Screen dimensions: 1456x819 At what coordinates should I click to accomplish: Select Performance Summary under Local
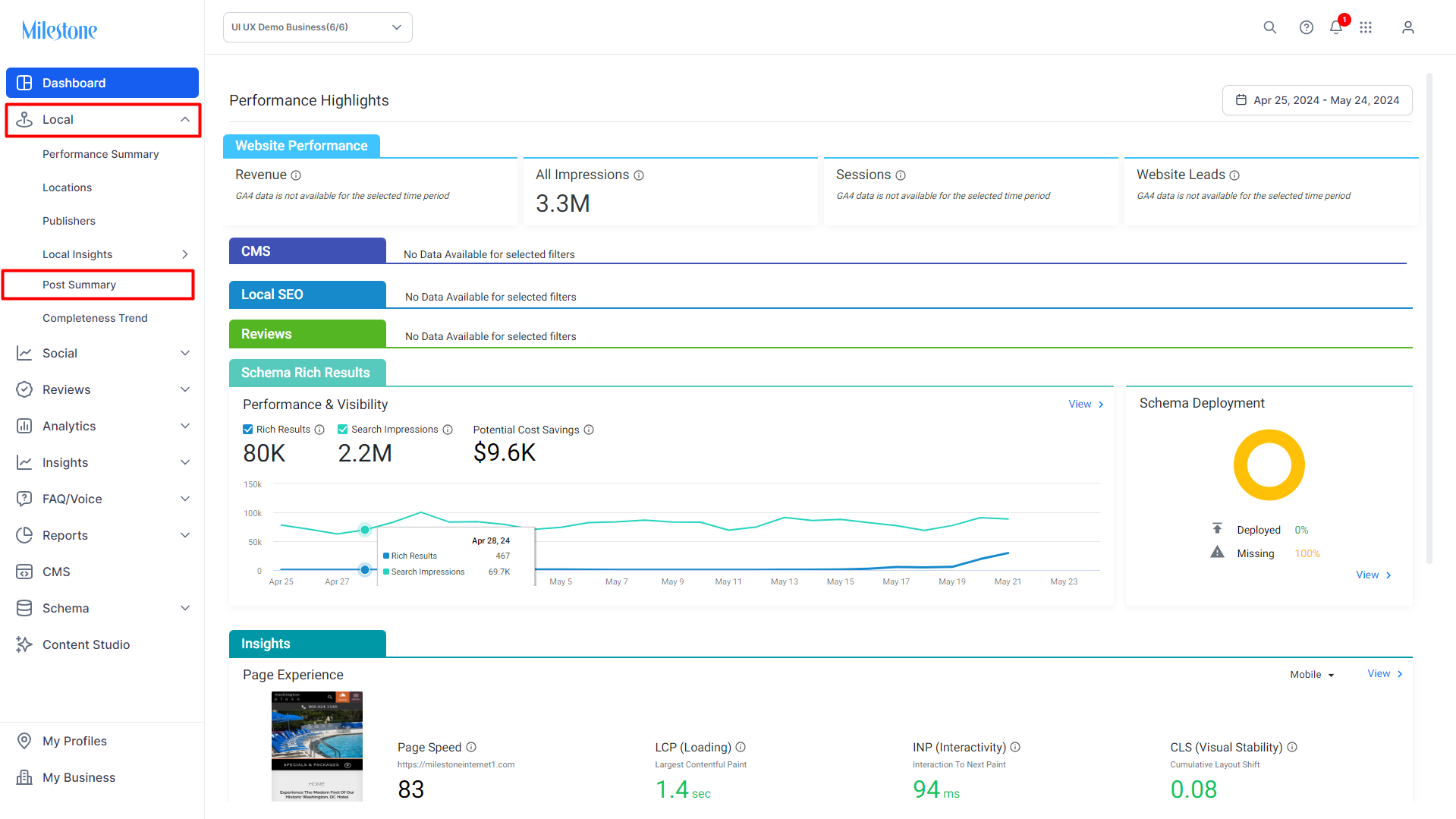pos(100,154)
